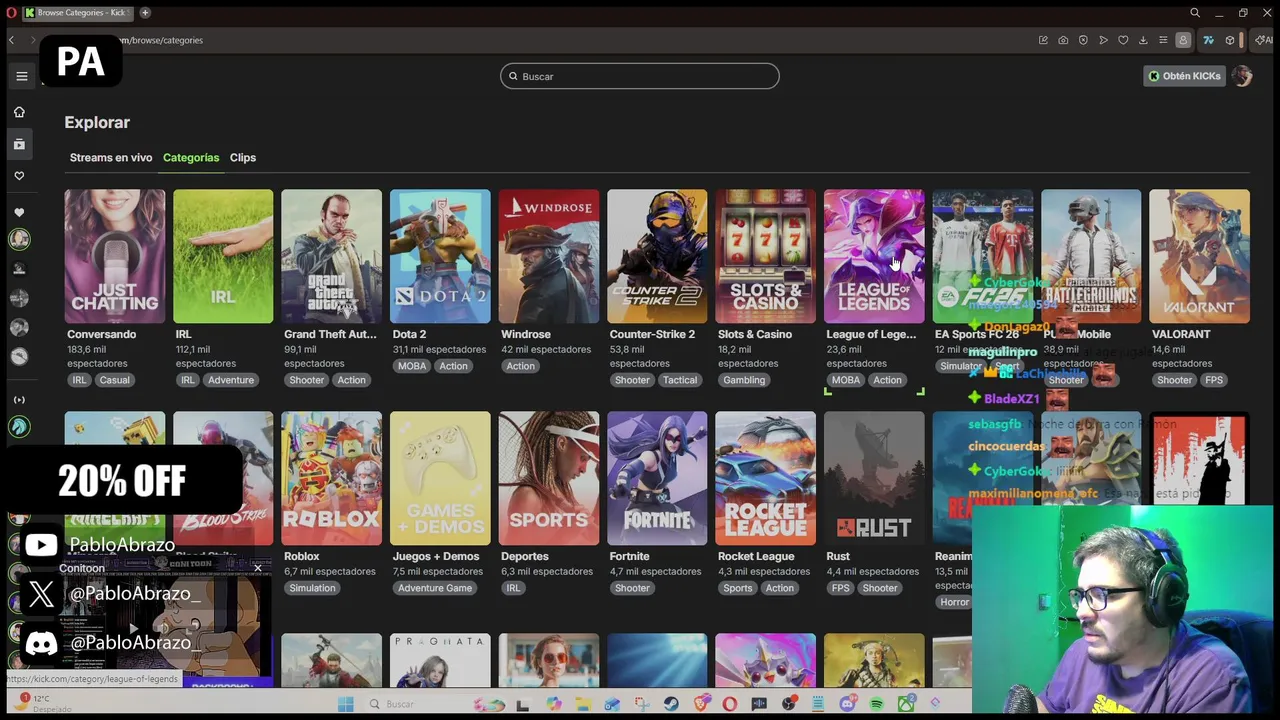Click the Conversando category title
This screenshot has height=720, width=1280.
[x=101, y=334]
